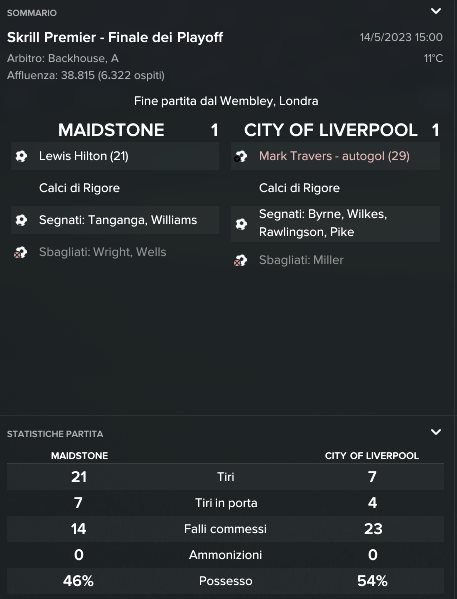The width and height of the screenshot is (457, 599).
Task: Collapse the Statistiche Partita chevron
Action: 436,432
